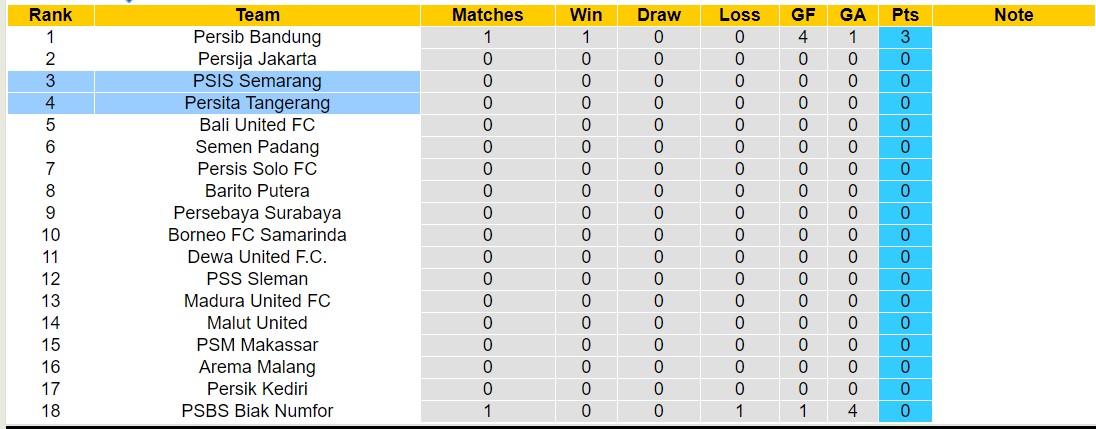Click the Rank column header
The height and width of the screenshot is (429, 1096).
click(x=50, y=15)
